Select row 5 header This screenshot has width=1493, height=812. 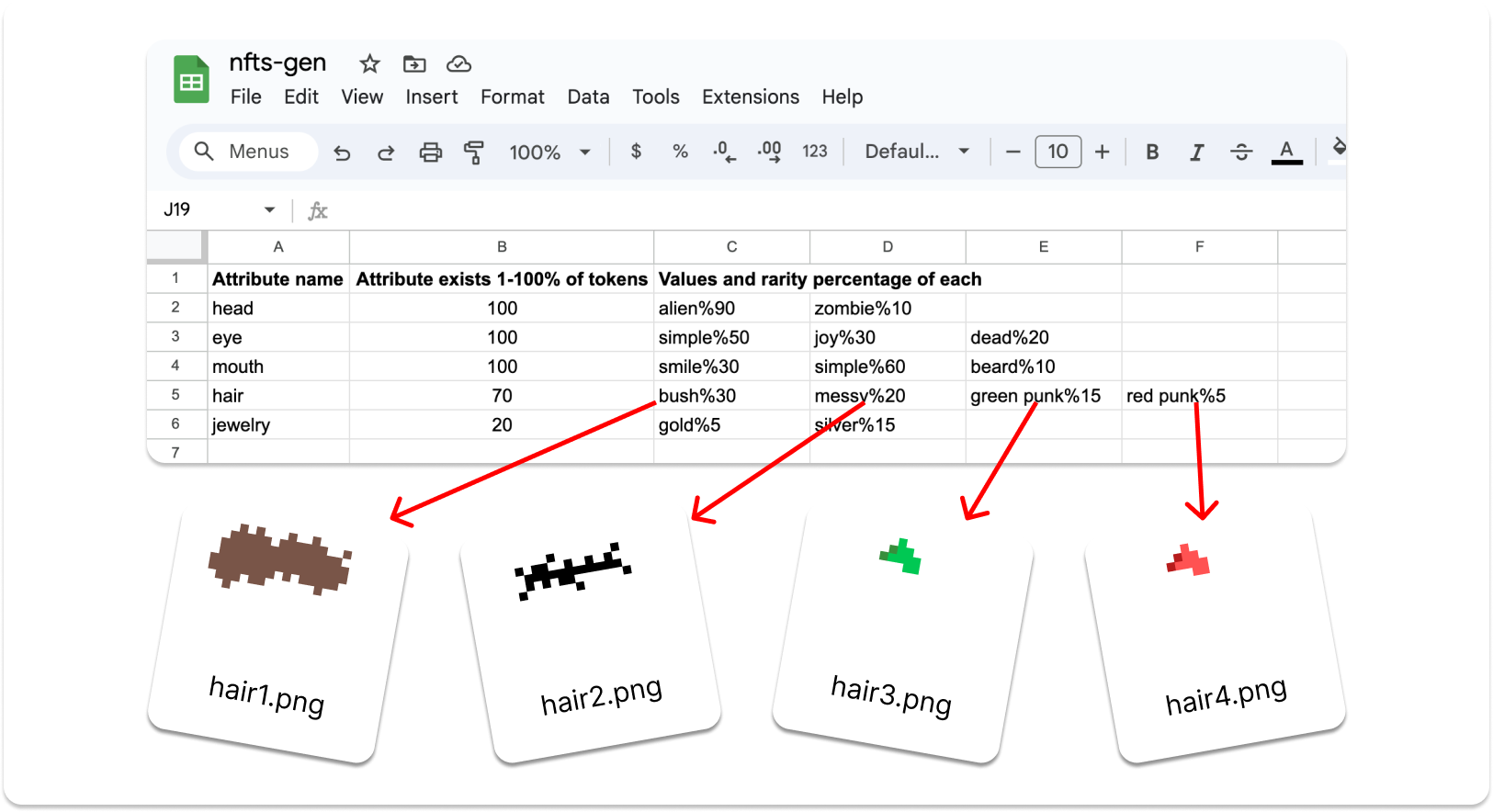pyautogui.click(x=175, y=395)
